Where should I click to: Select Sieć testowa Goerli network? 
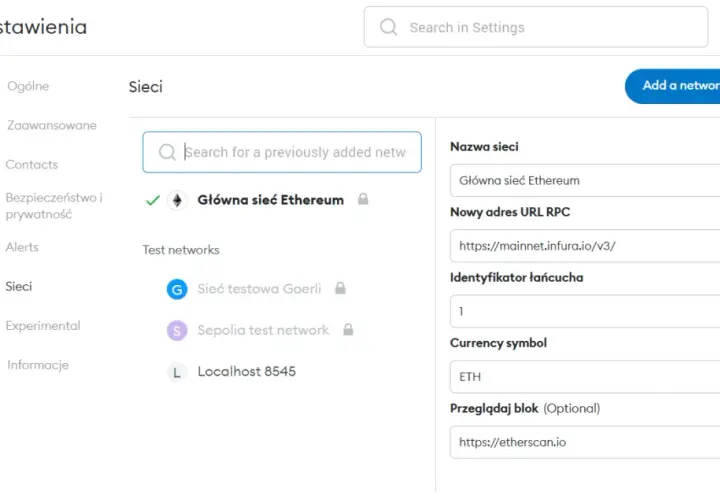(259, 289)
